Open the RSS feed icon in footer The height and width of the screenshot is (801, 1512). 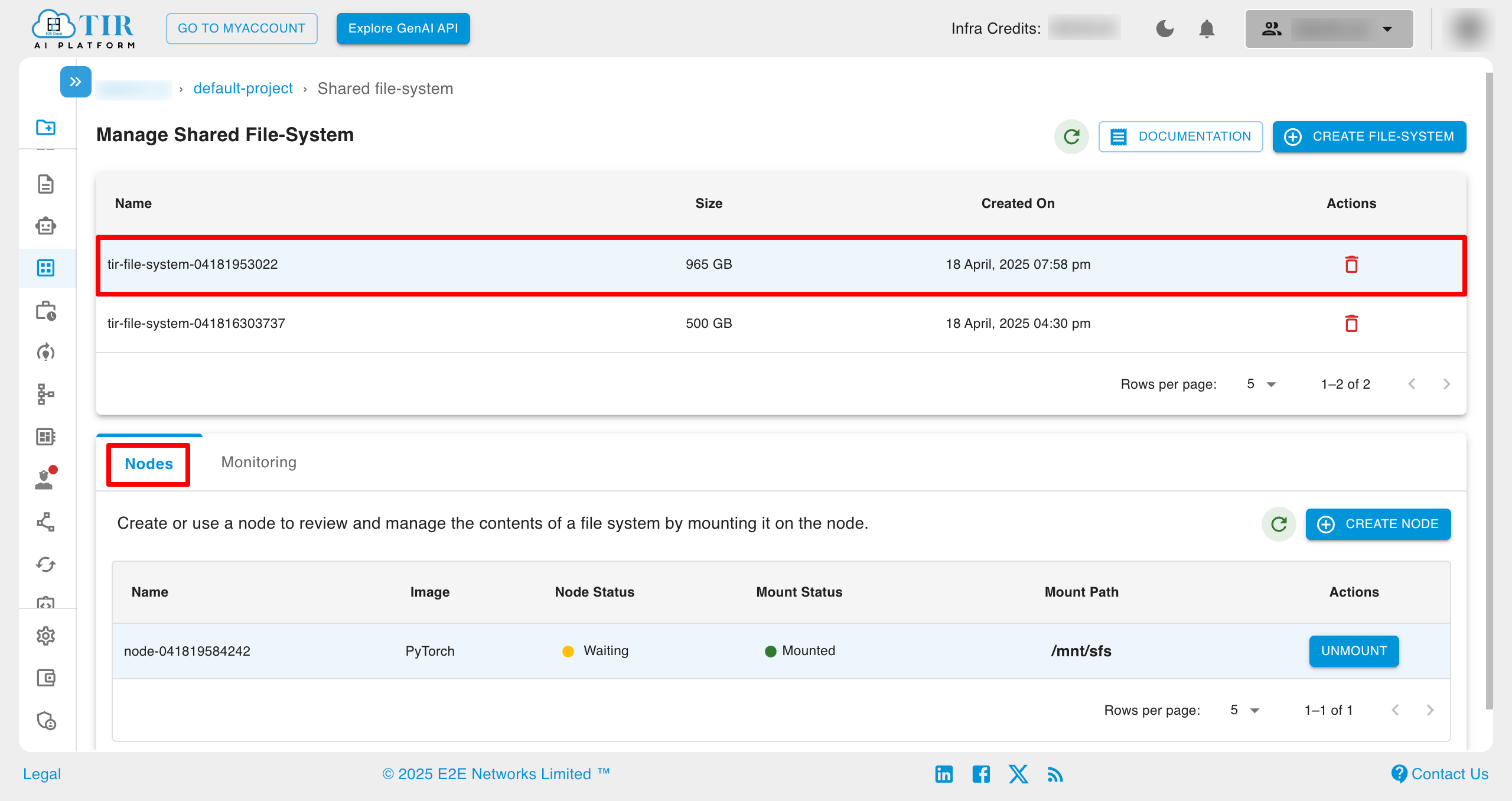(x=1055, y=774)
